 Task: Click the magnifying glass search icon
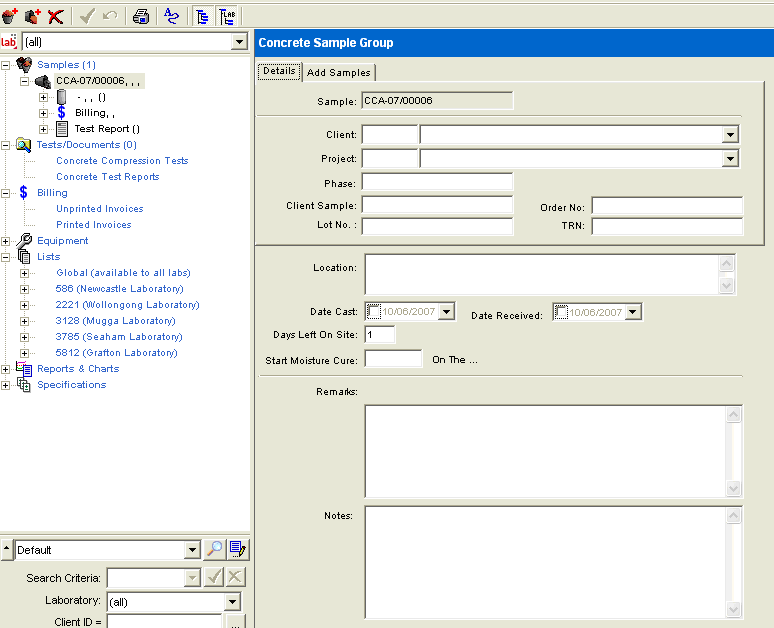pyautogui.click(x=214, y=549)
